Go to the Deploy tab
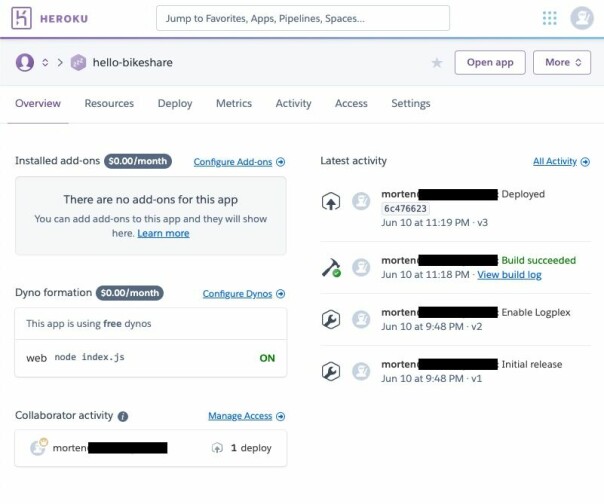 (175, 103)
